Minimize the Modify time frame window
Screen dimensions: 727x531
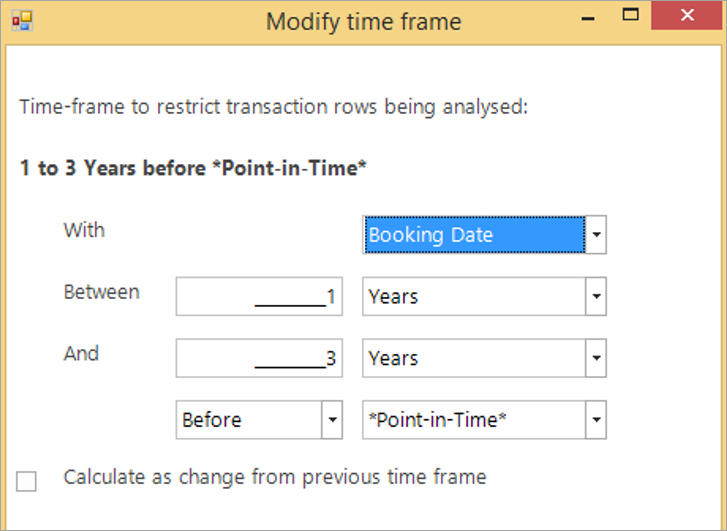point(588,19)
